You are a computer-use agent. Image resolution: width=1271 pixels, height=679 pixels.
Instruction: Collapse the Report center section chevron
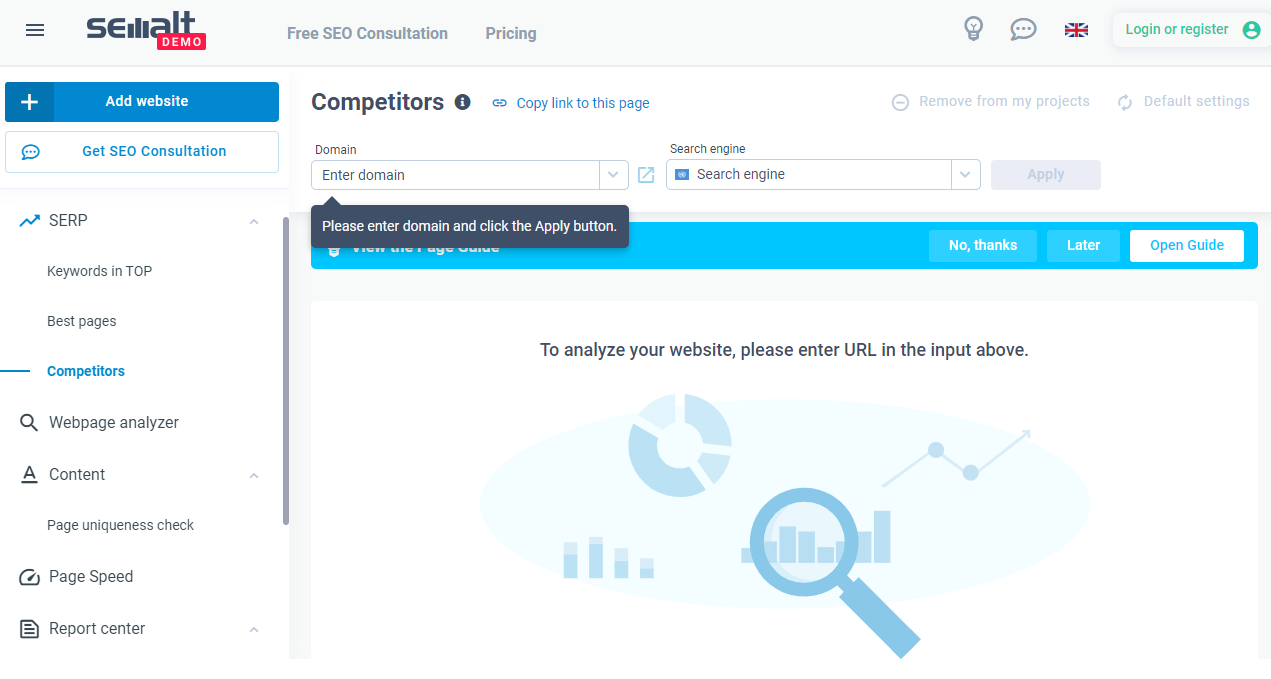pos(254,629)
